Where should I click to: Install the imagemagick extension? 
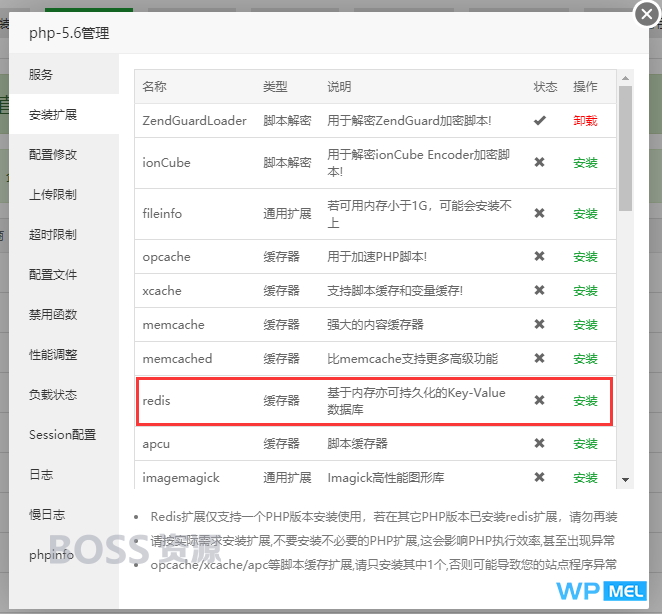tap(585, 478)
